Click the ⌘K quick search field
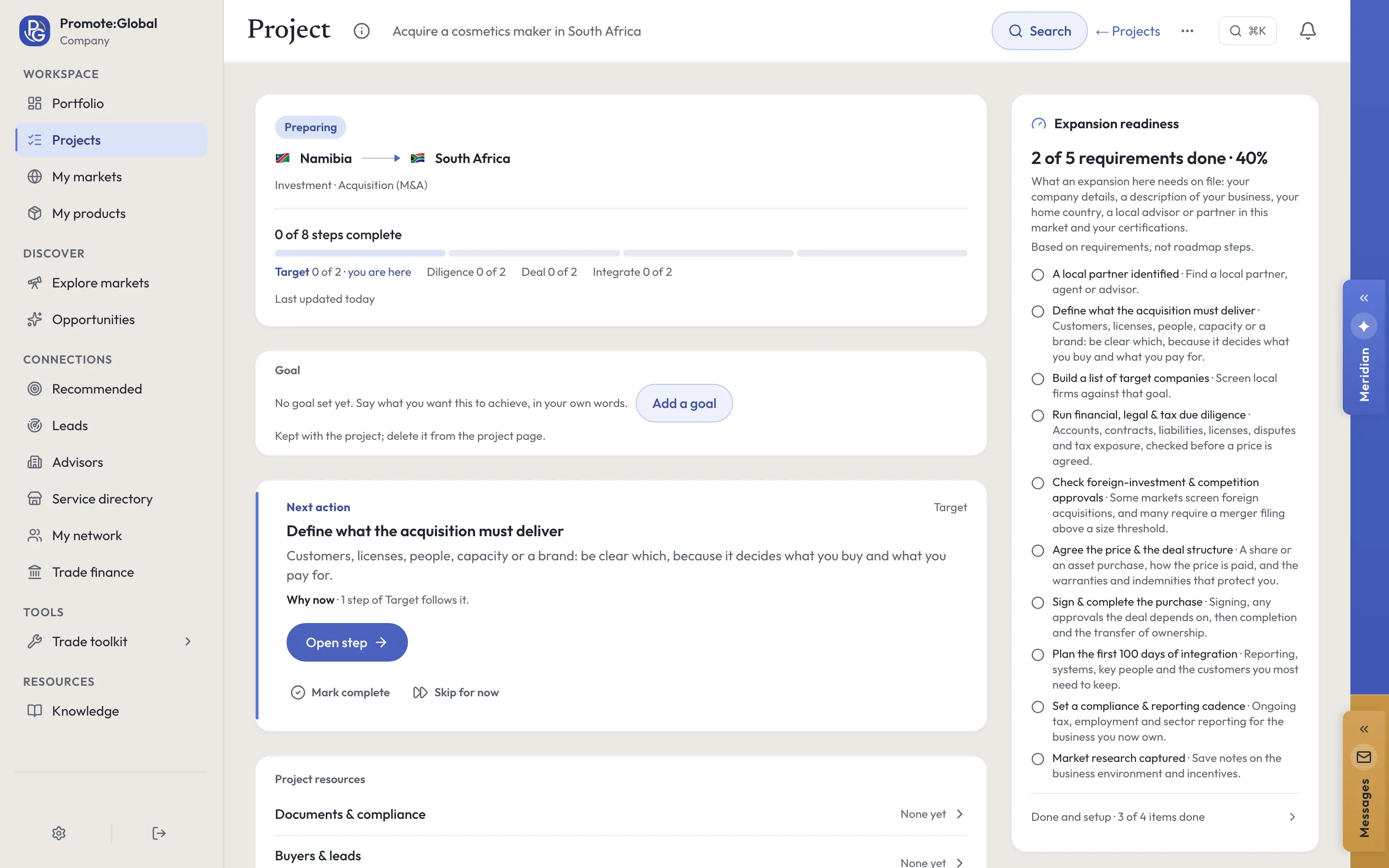Image resolution: width=1389 pixels, height=868 pixels. pos(1247,31)
